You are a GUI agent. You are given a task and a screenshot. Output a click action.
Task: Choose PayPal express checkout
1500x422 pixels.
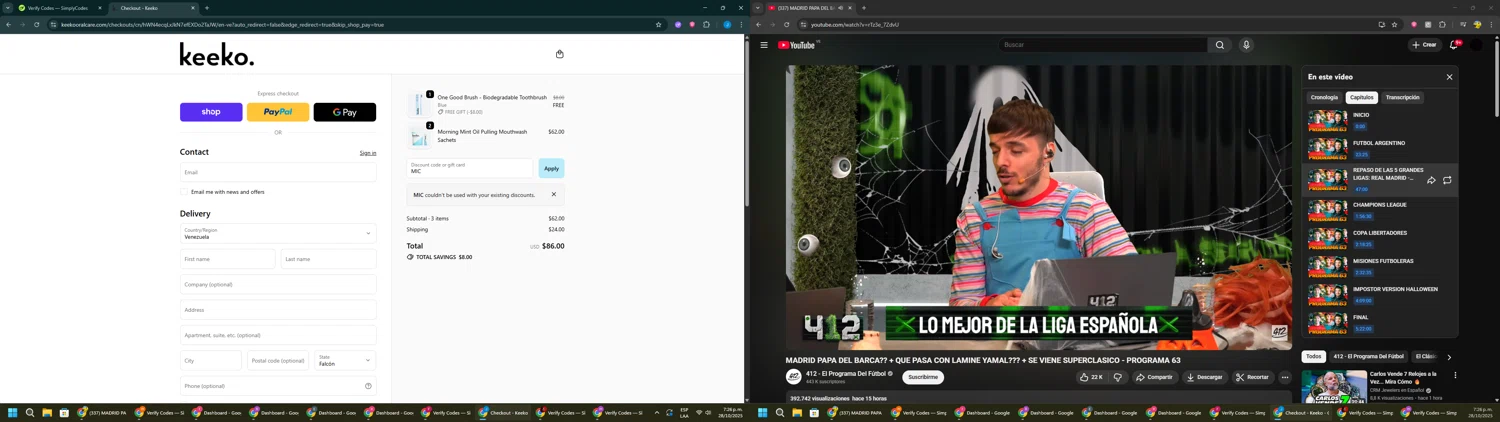tap(278, 112)
